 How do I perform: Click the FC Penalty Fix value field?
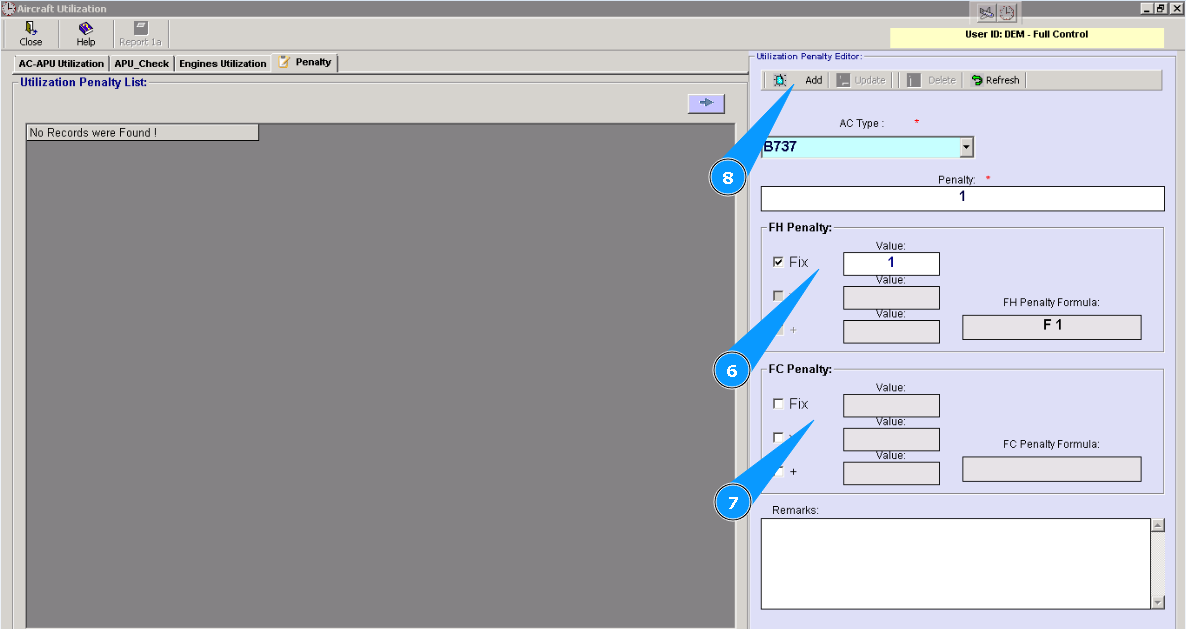[x=891, y=405]
